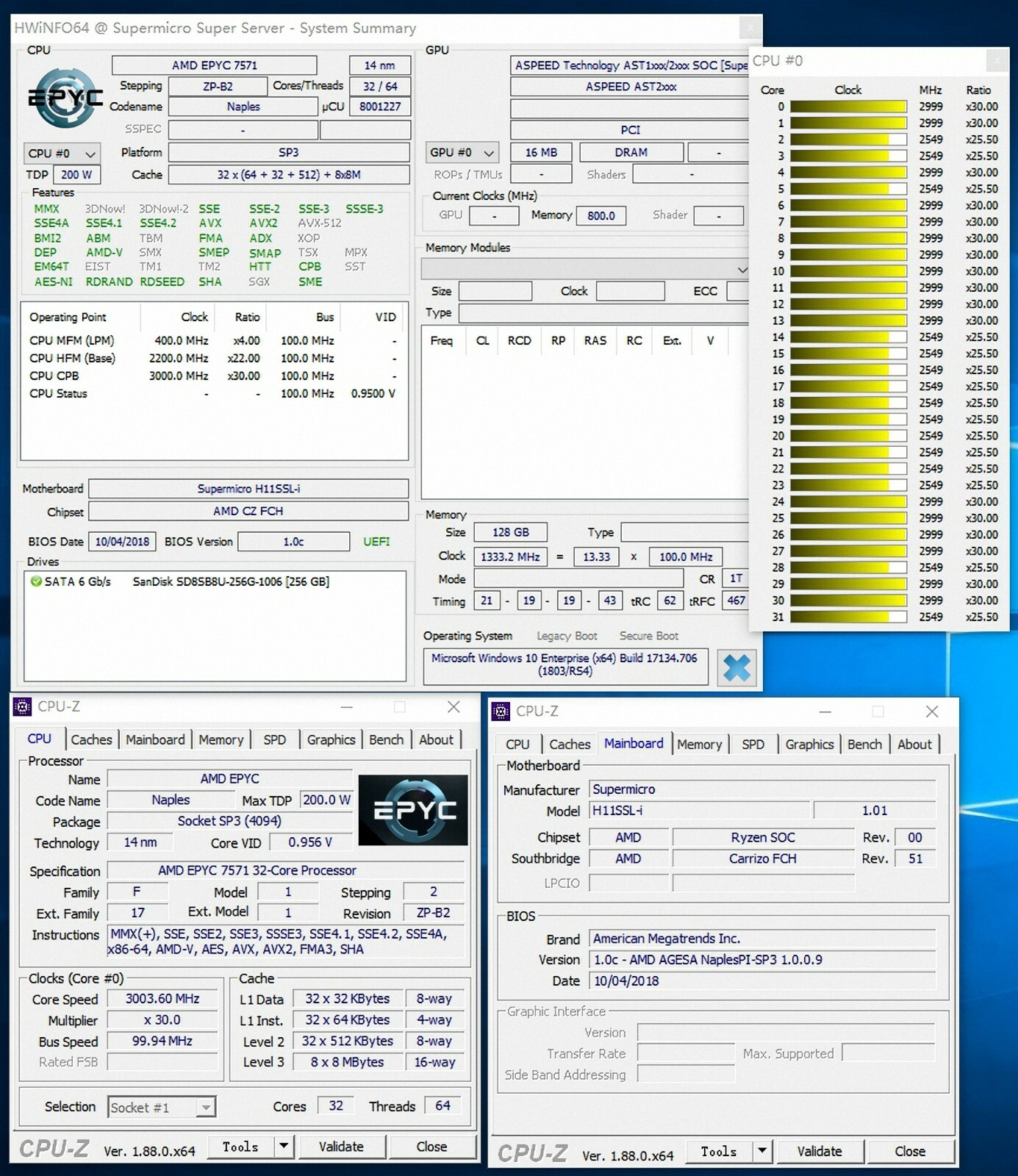Click the H11SSL-i model field in CPU-Z
Image resolution: width=1018 pixels, height=1176 pixels.
click(700, 811)
